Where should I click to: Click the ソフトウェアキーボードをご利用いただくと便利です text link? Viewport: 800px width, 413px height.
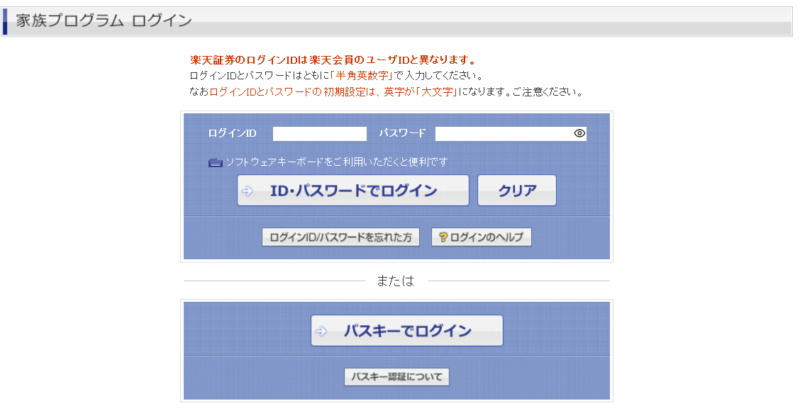point(337,162)
